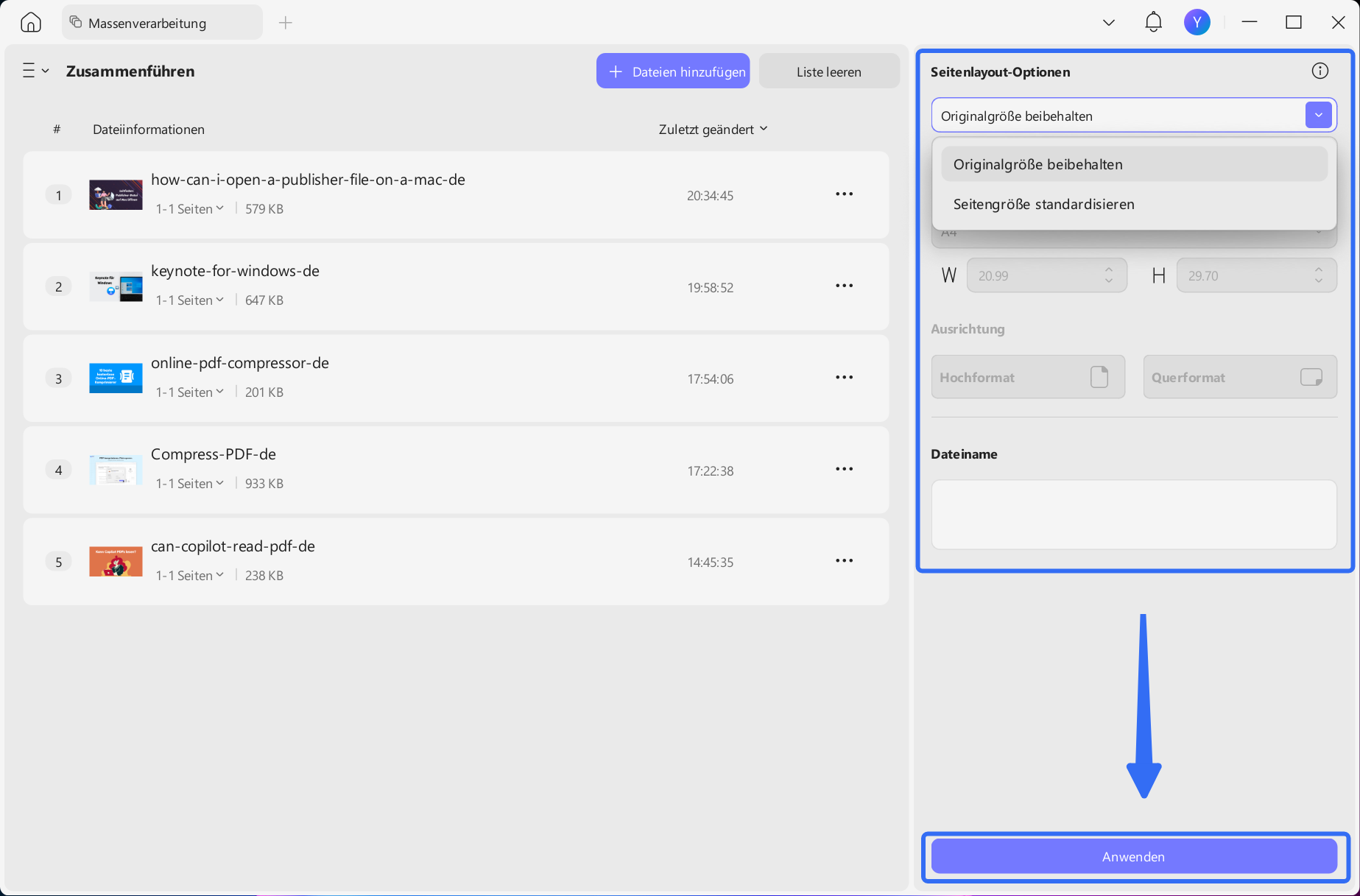The height and width of the screenshot is (896, 1360).
Task: Maximize the application window
Action: point(1293,22)
